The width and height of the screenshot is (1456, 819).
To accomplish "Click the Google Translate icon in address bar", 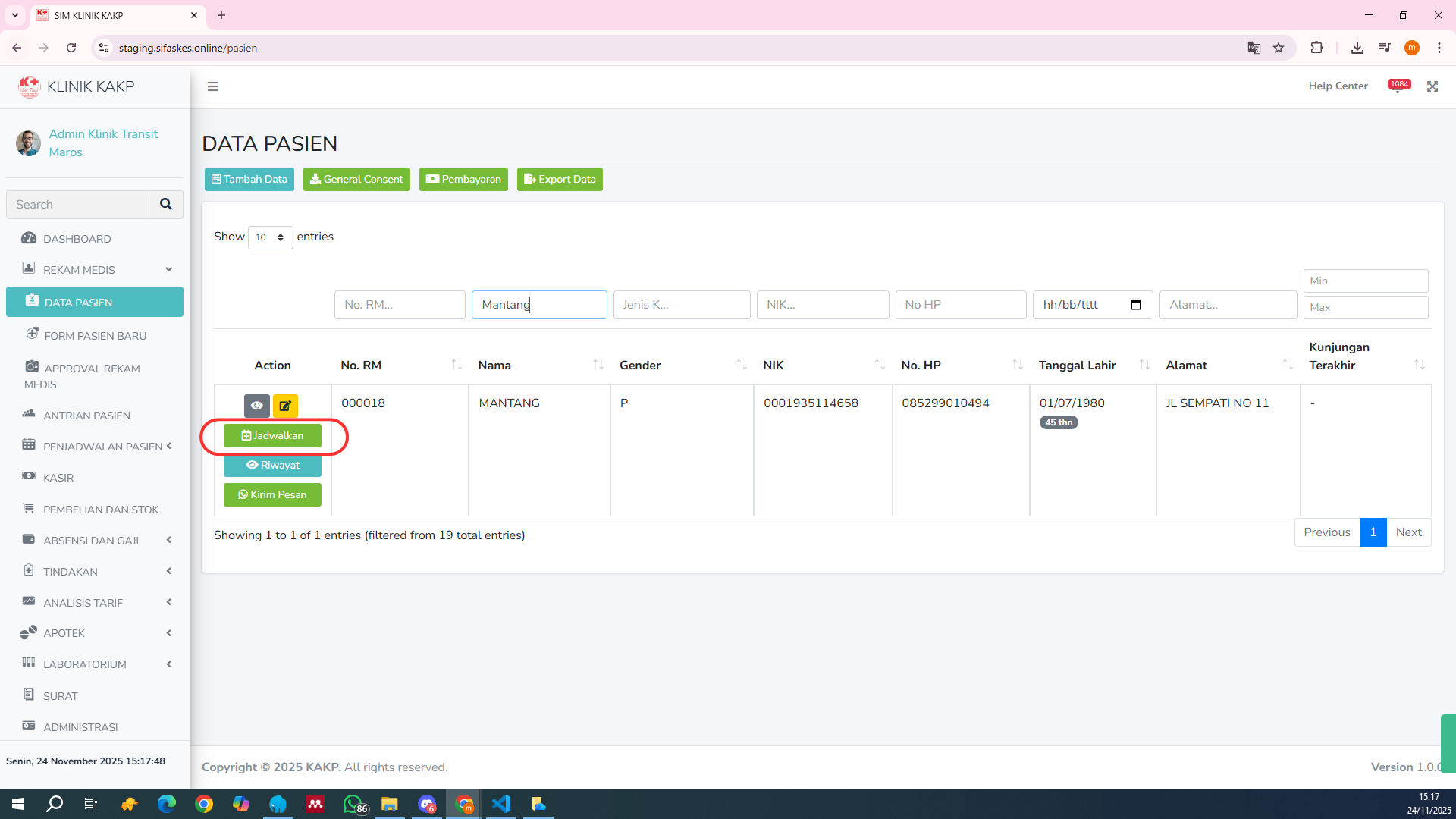I will [1254, 48].
